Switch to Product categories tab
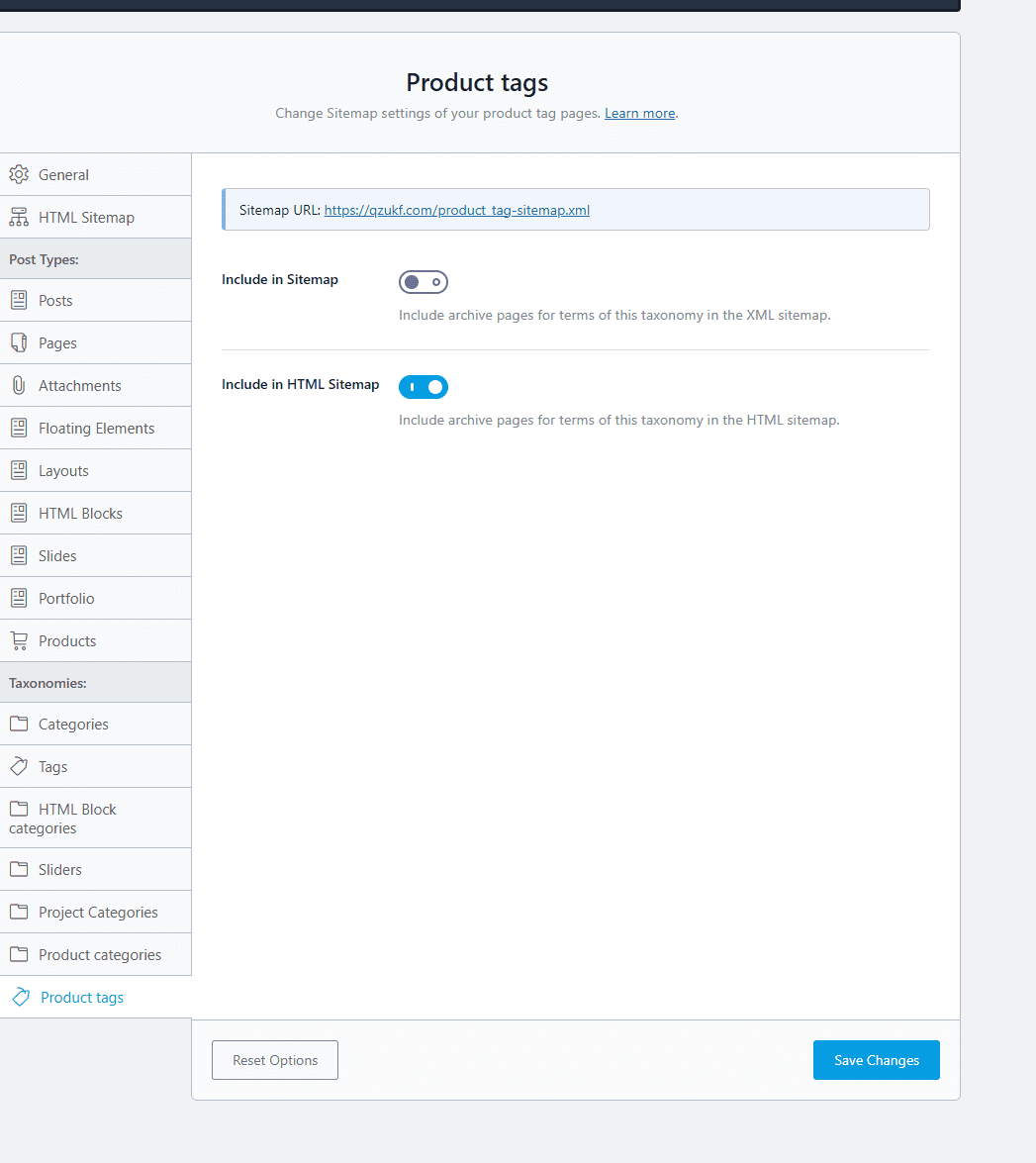This screenshot has height=1163, width=1036. click(96, 954)
